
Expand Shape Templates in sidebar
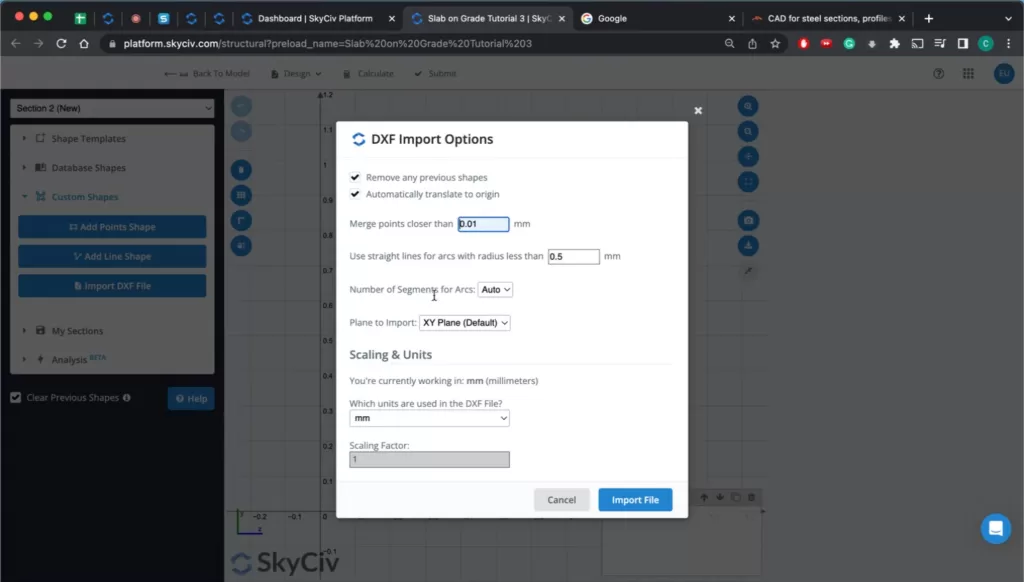click(88, 138)
